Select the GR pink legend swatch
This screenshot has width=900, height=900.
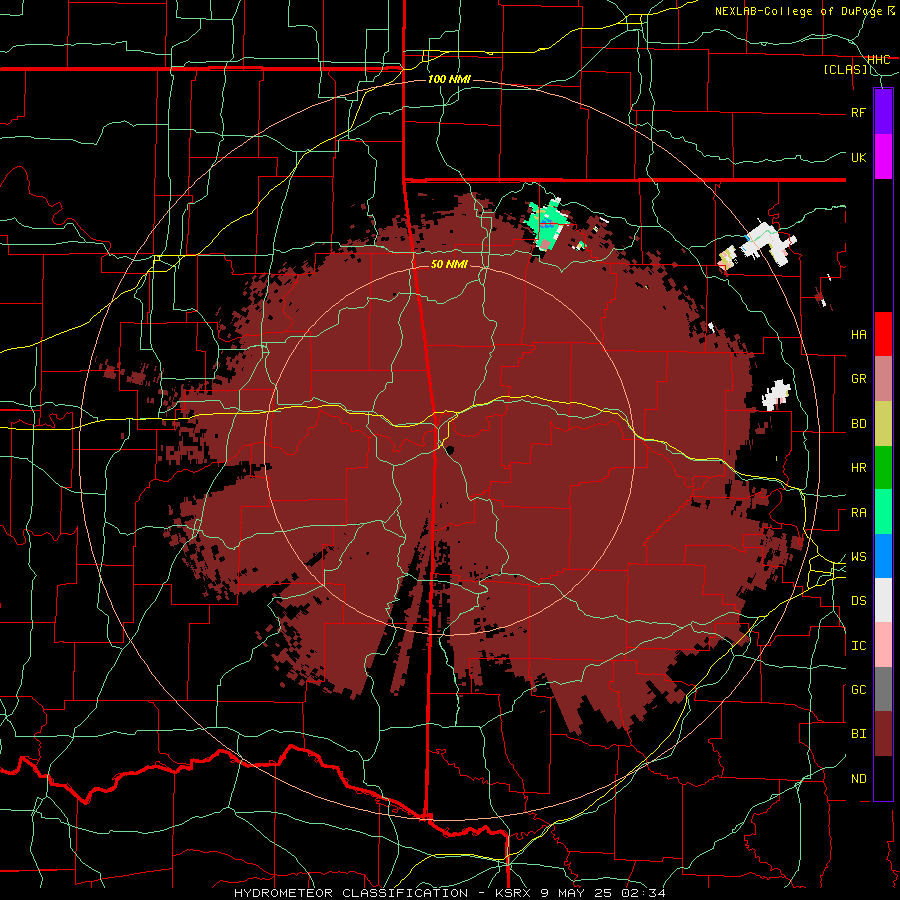[883, 378]
